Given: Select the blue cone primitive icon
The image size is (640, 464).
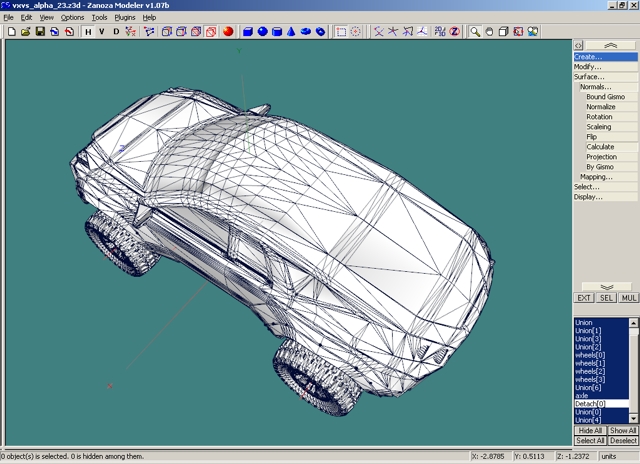Looking at the screenshot, I should pos(291,32).
